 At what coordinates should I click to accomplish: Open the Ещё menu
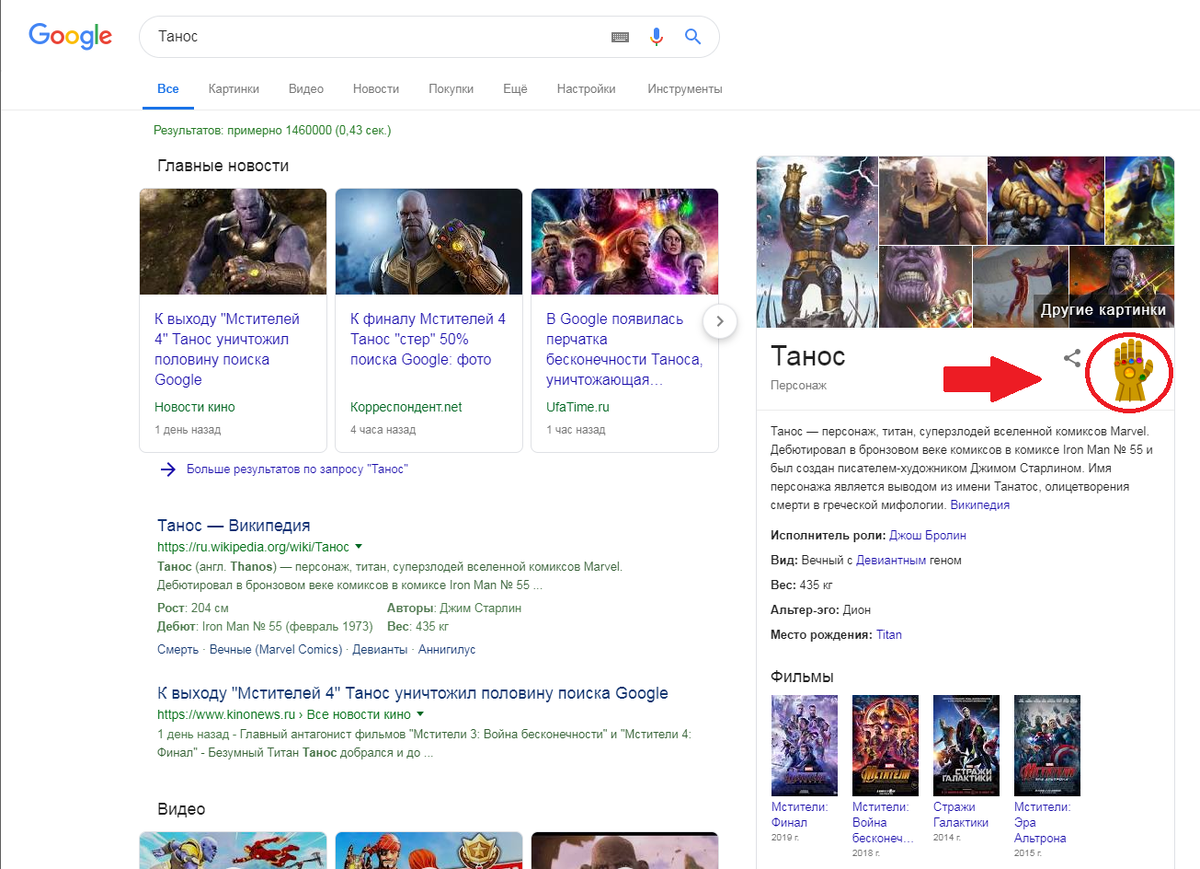point(515,89)
